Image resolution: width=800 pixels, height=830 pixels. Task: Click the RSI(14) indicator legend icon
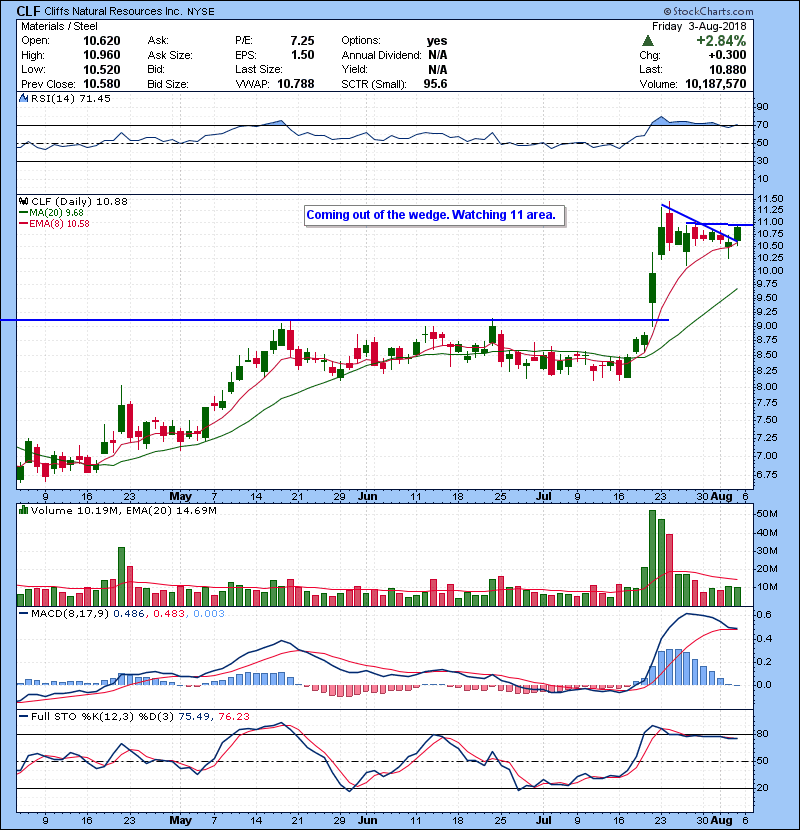click(23, 98)
